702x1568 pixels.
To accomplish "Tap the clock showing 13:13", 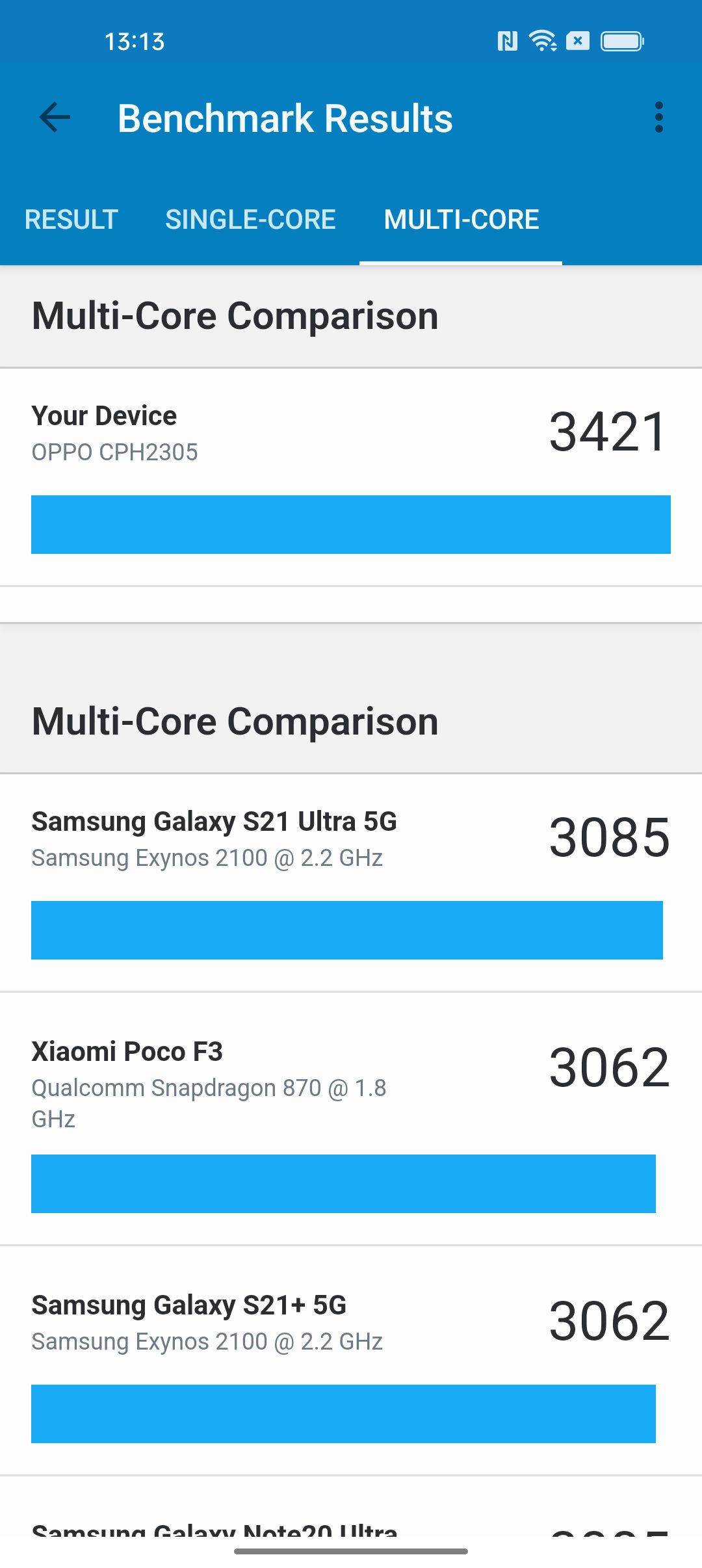I will pos(135,42).
